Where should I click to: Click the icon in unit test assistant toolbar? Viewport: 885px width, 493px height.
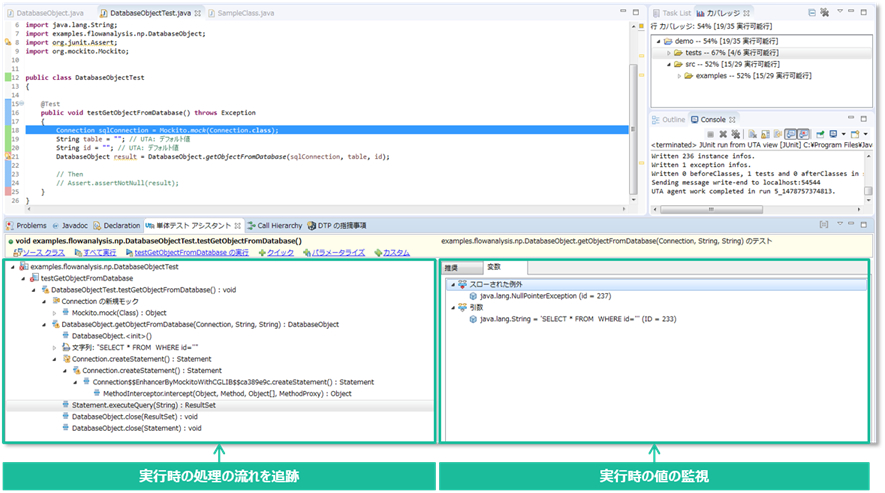point(824,225)
